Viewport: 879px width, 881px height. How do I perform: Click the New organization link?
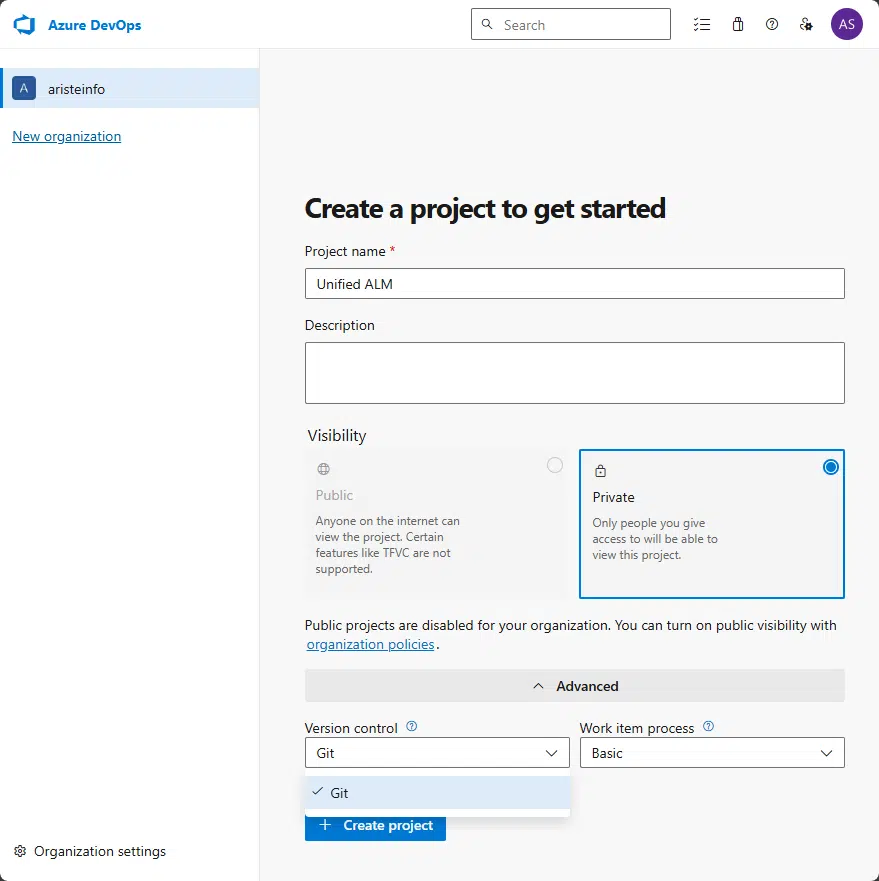(x=66, y=136)
